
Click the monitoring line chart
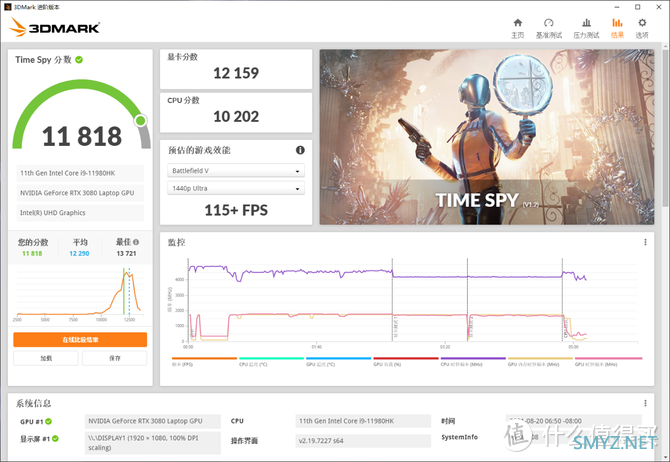point(412,300)
